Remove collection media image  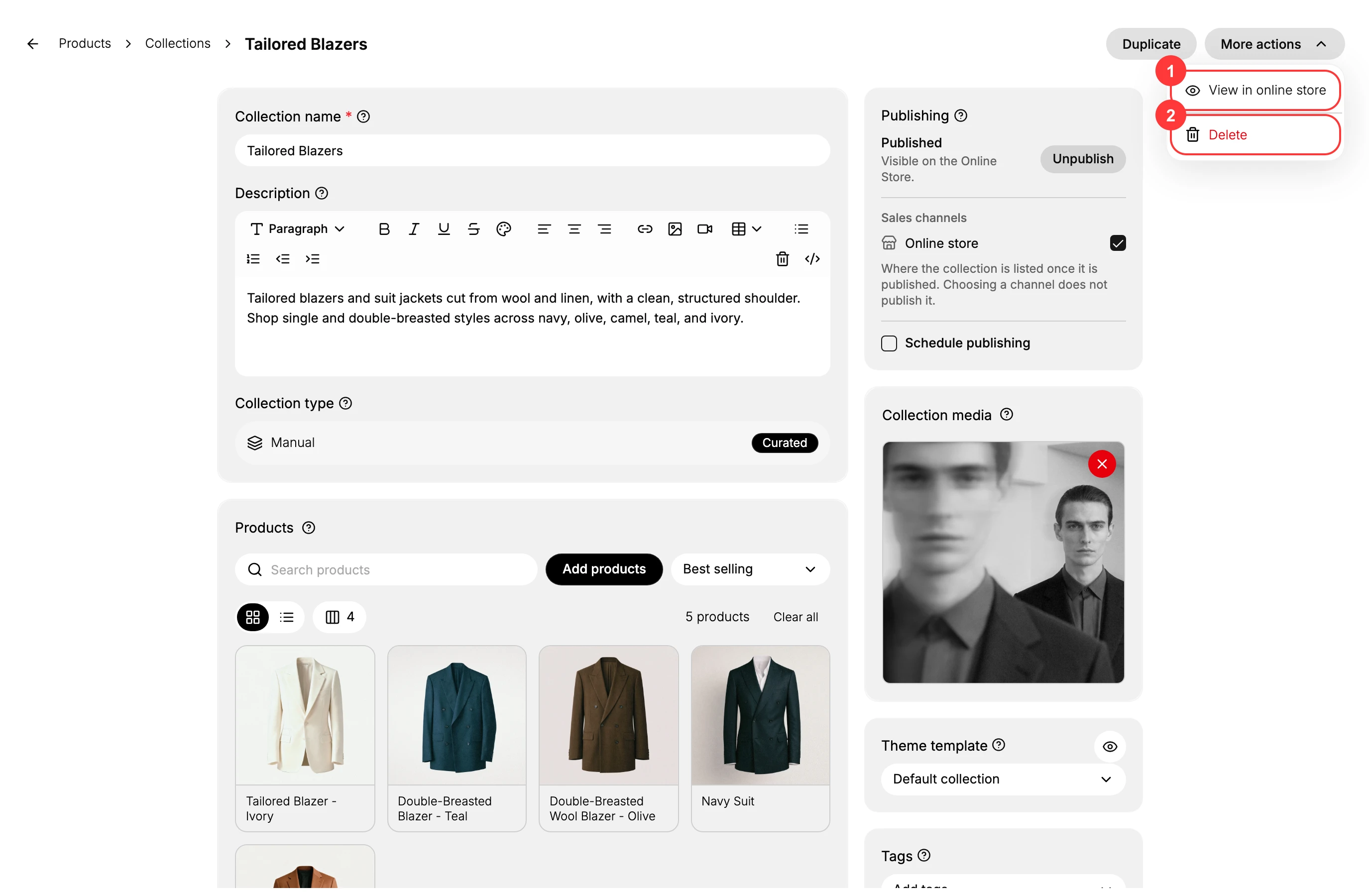(x=1102, y=464)
